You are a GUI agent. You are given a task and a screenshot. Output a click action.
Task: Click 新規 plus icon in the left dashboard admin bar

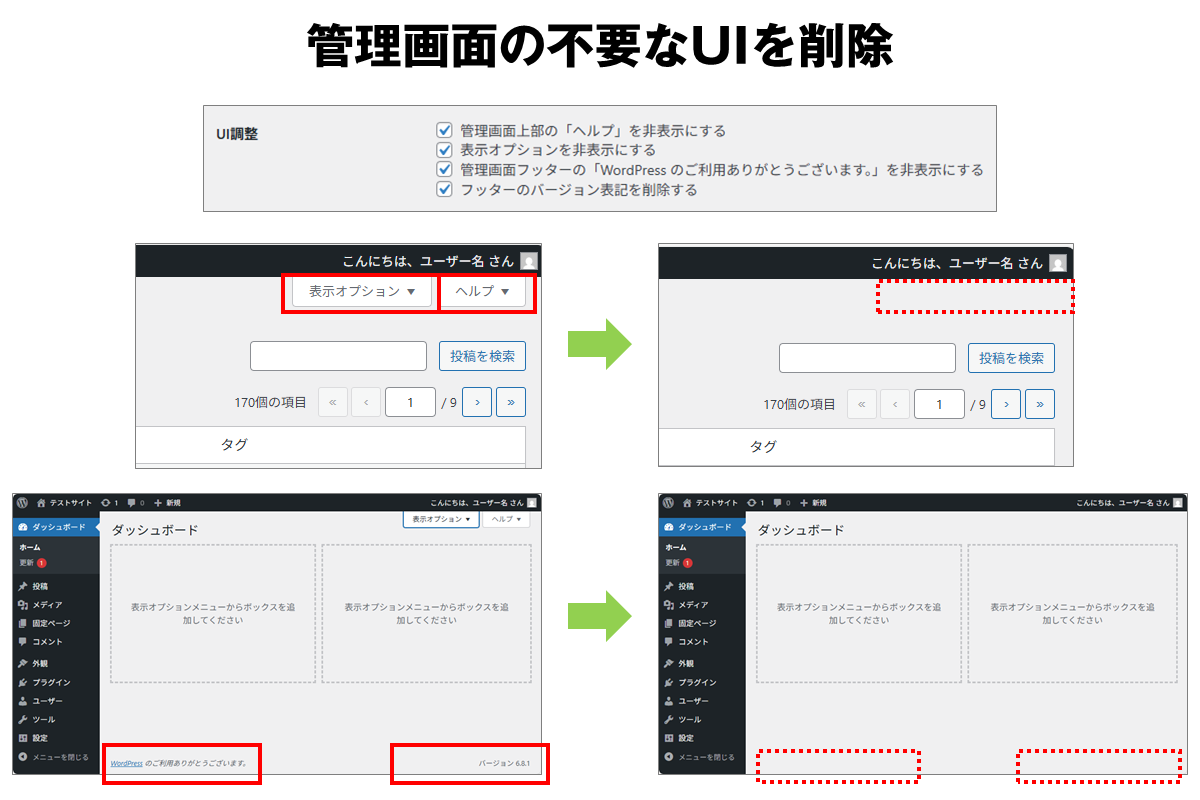click(x=158, y=502)
